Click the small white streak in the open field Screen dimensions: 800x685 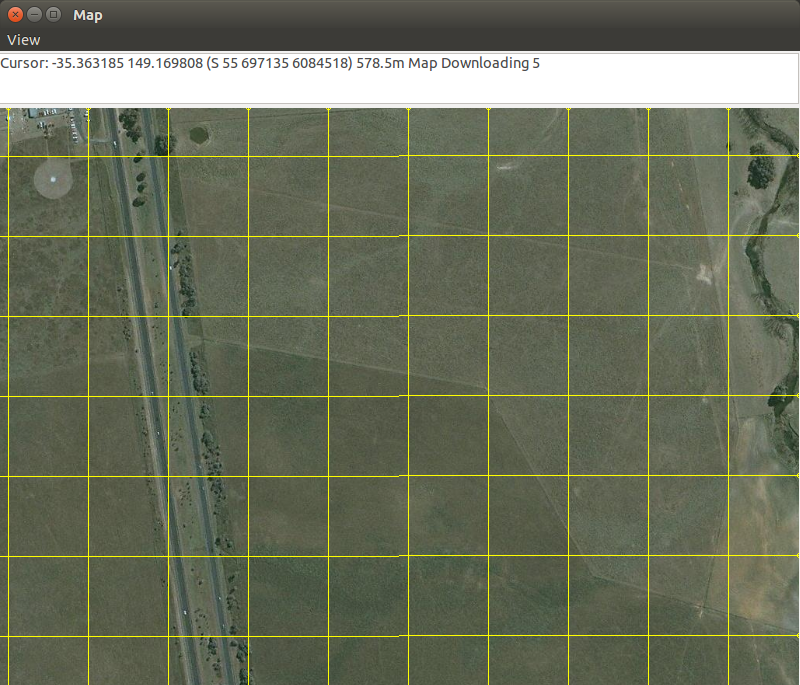[502, 167]
